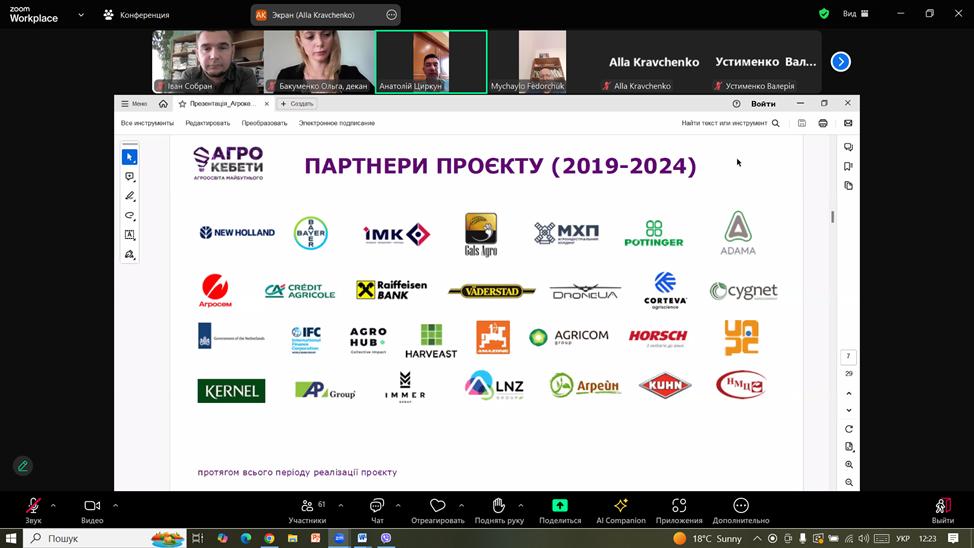
Task: Click the Acrobat email envelope icon
Action: (848, 123)
